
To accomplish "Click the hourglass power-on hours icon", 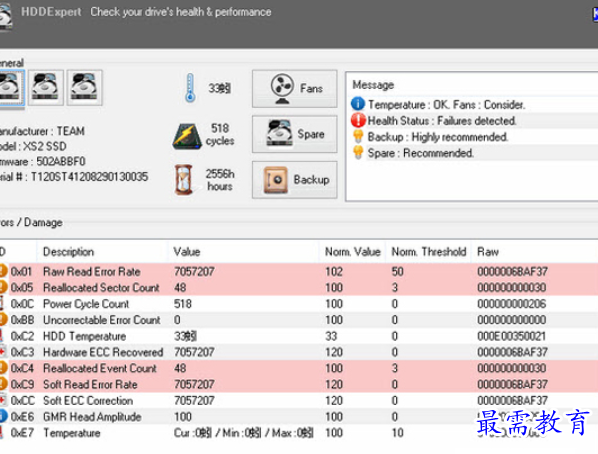I will [x=184, y=180].
